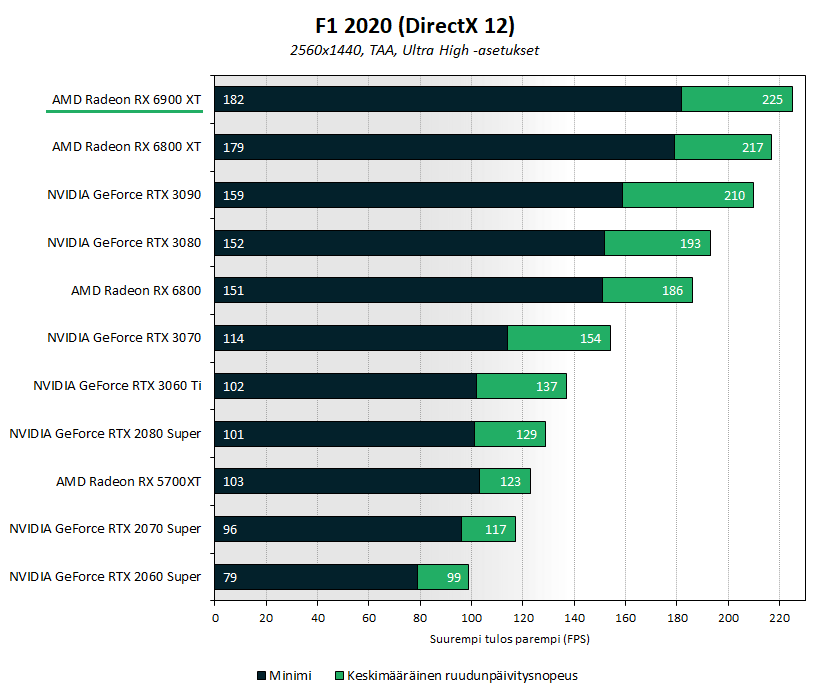
Task: Click the subtitle 2560x1440, TAA, Ultra High -asetukset
Action: (414, 50)
